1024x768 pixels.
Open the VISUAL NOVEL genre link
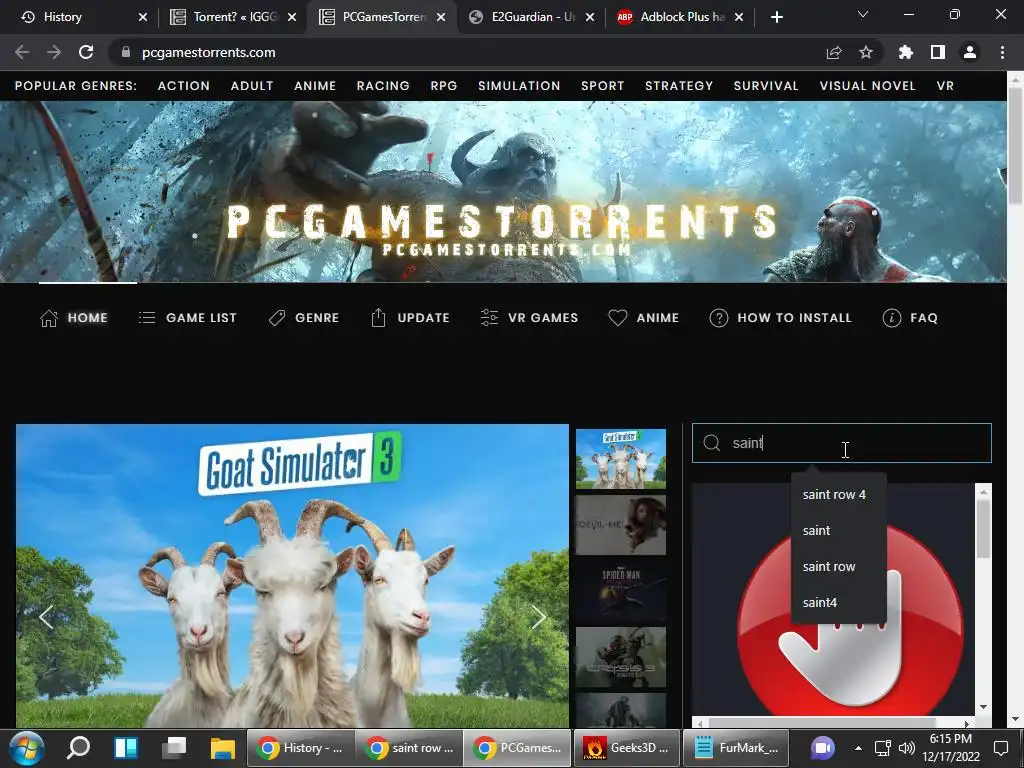pyautogui.click(x=867, y=86)
